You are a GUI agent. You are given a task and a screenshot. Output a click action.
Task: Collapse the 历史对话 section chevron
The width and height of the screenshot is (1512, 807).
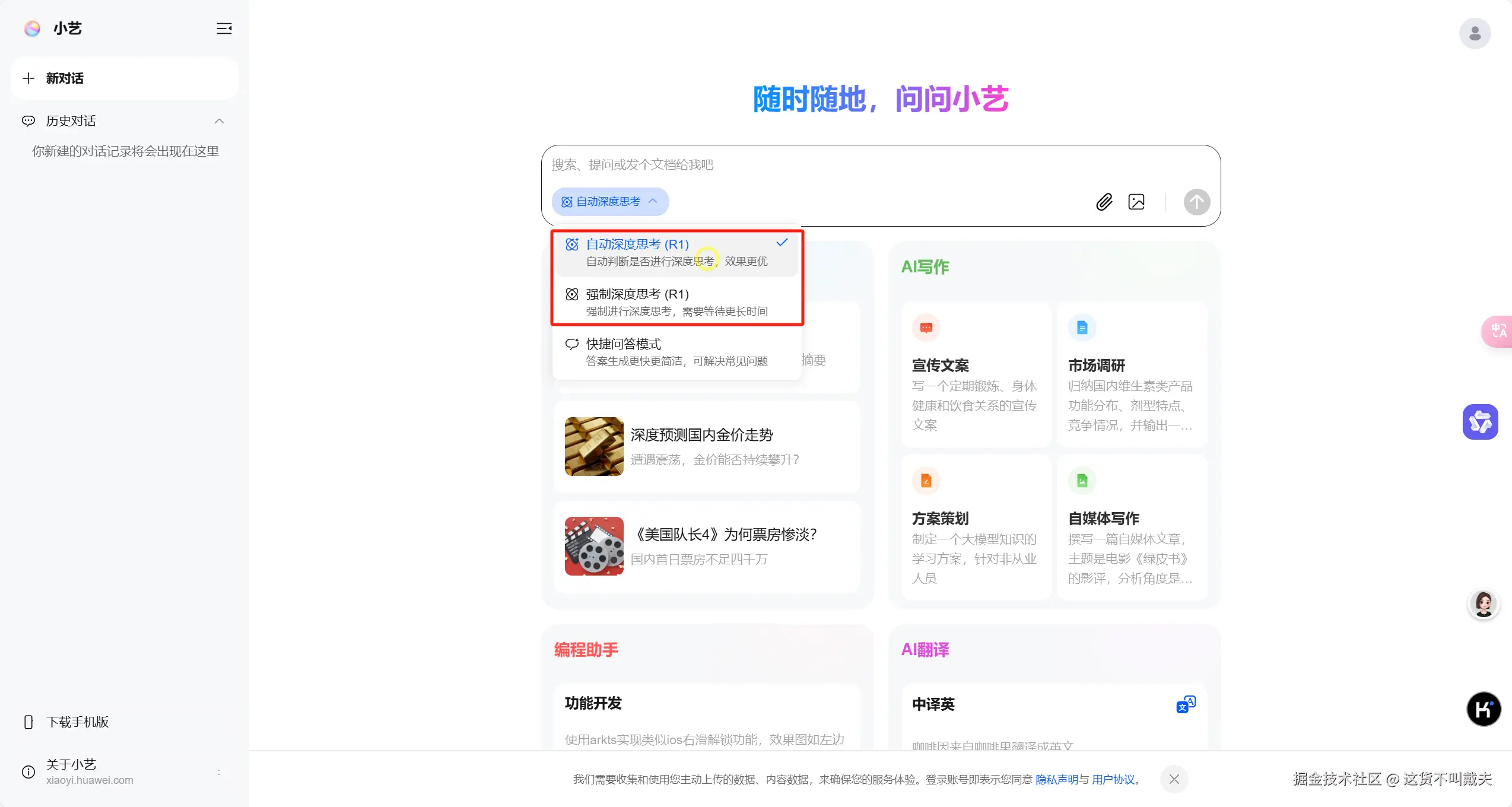[219, 121]
